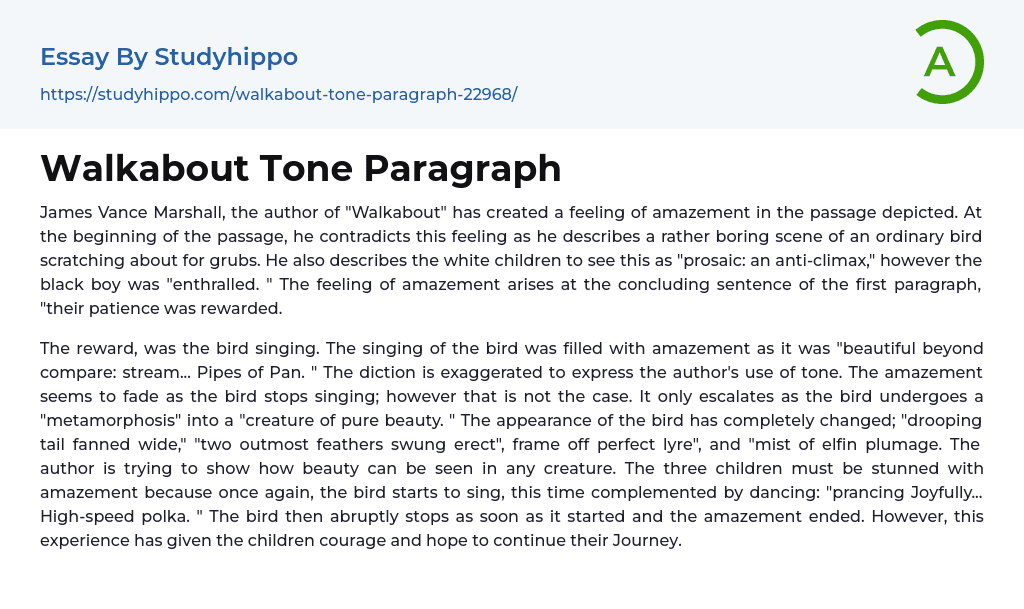Viewport: 1024px width, 609px height.
Task: Click the "Walkabout Tone Paragraph" title heading
Action: [300, 168]
